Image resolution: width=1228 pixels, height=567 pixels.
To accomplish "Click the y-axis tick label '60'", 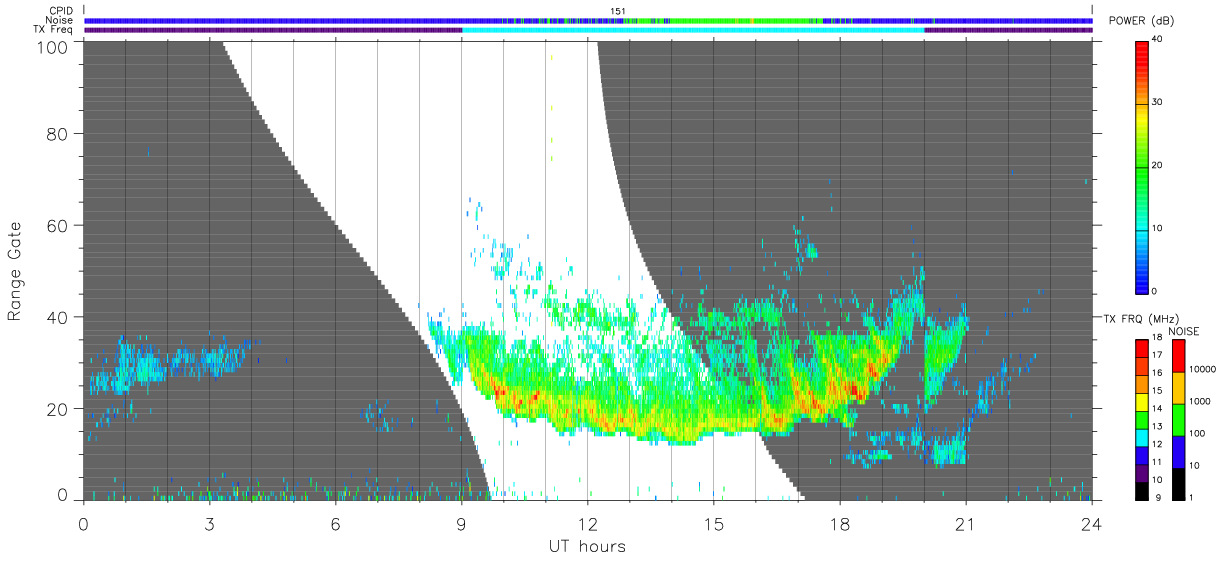I will point(59,225).
